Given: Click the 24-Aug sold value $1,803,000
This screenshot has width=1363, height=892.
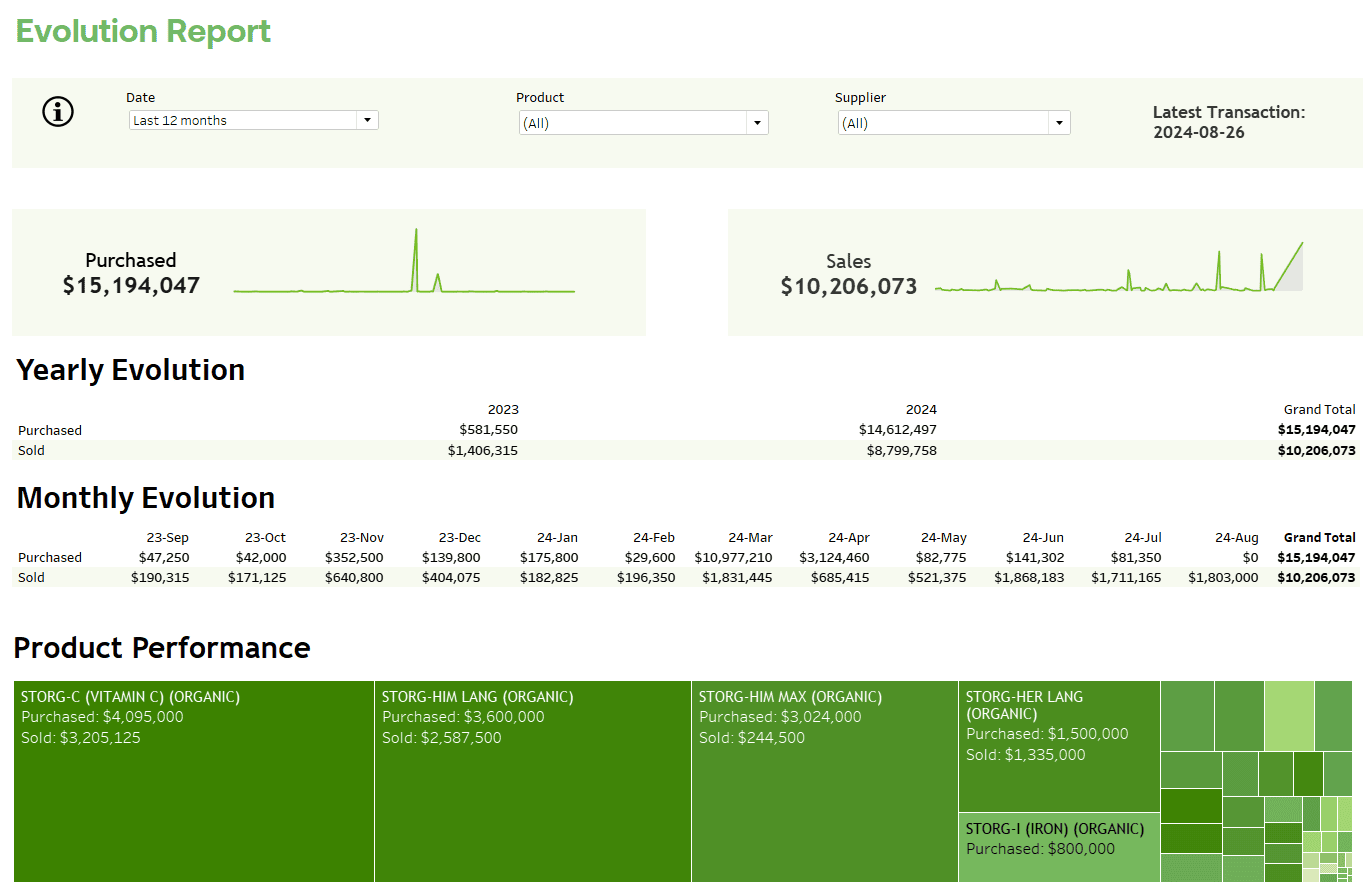Looking at the screenshot, I should (1223, 577).
